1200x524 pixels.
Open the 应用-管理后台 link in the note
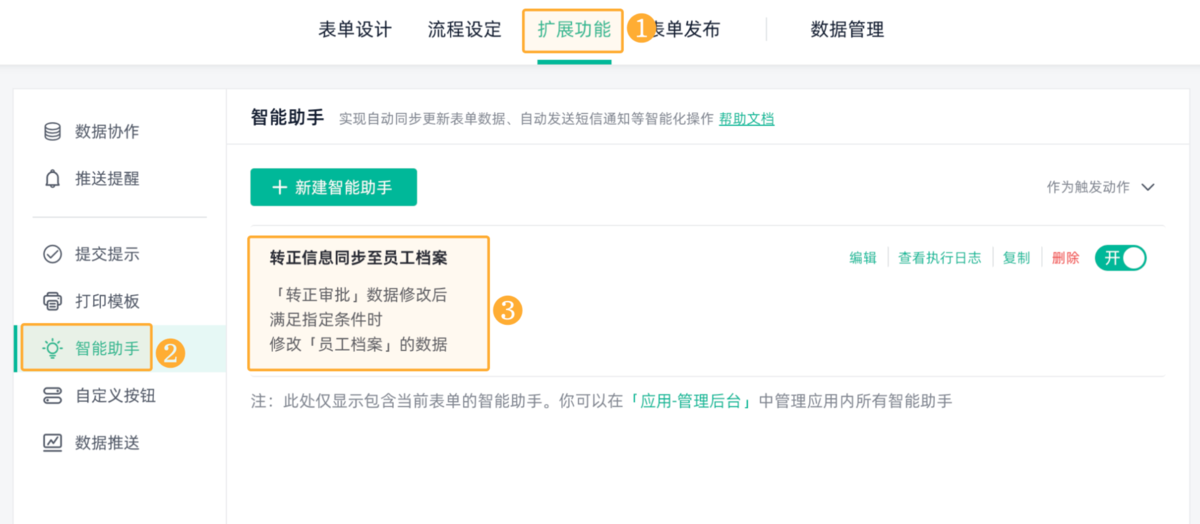click(x=692, y=401)
